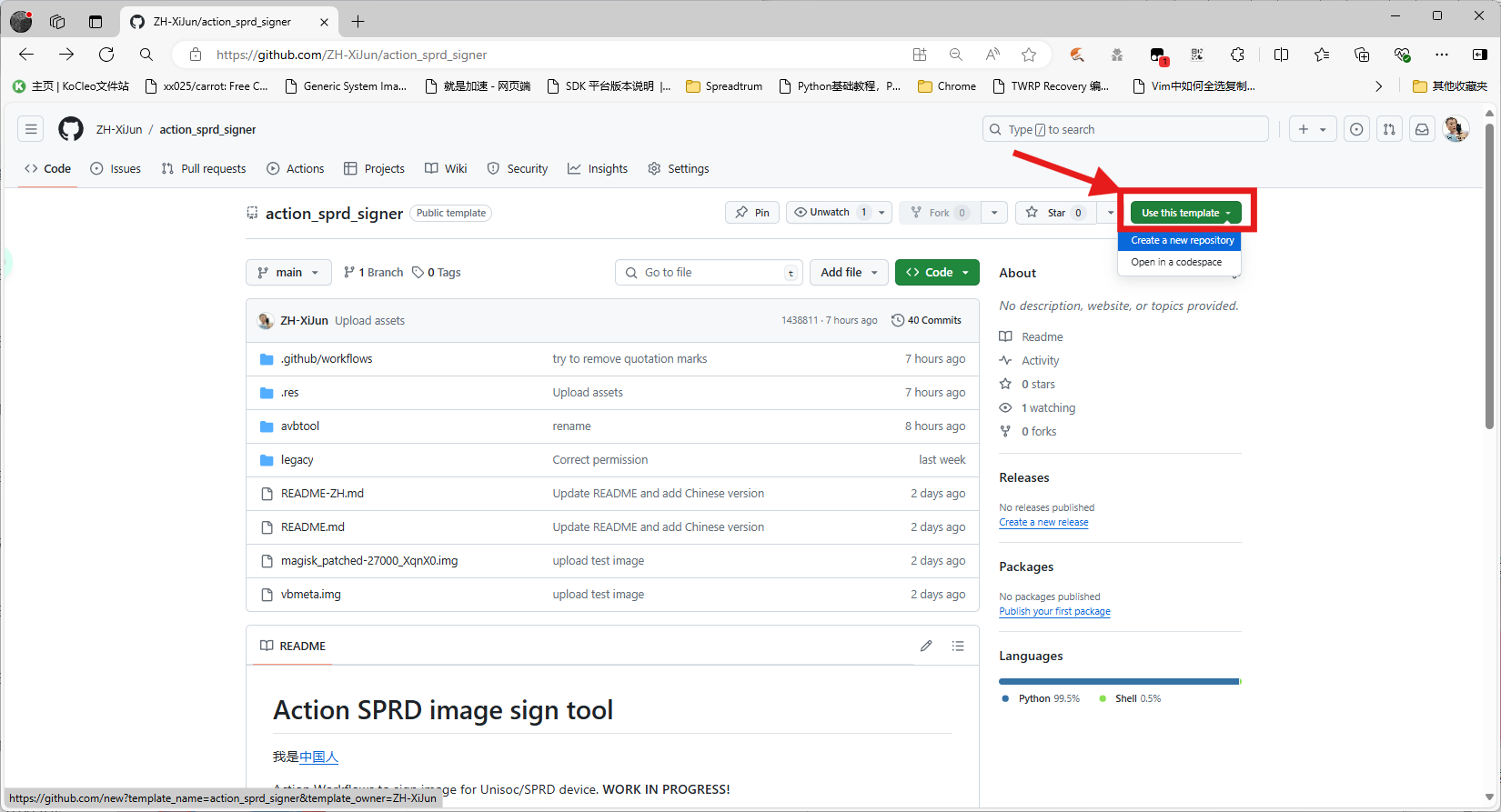Go to GitHub homepage via Octocat logo

pos(71,129)
